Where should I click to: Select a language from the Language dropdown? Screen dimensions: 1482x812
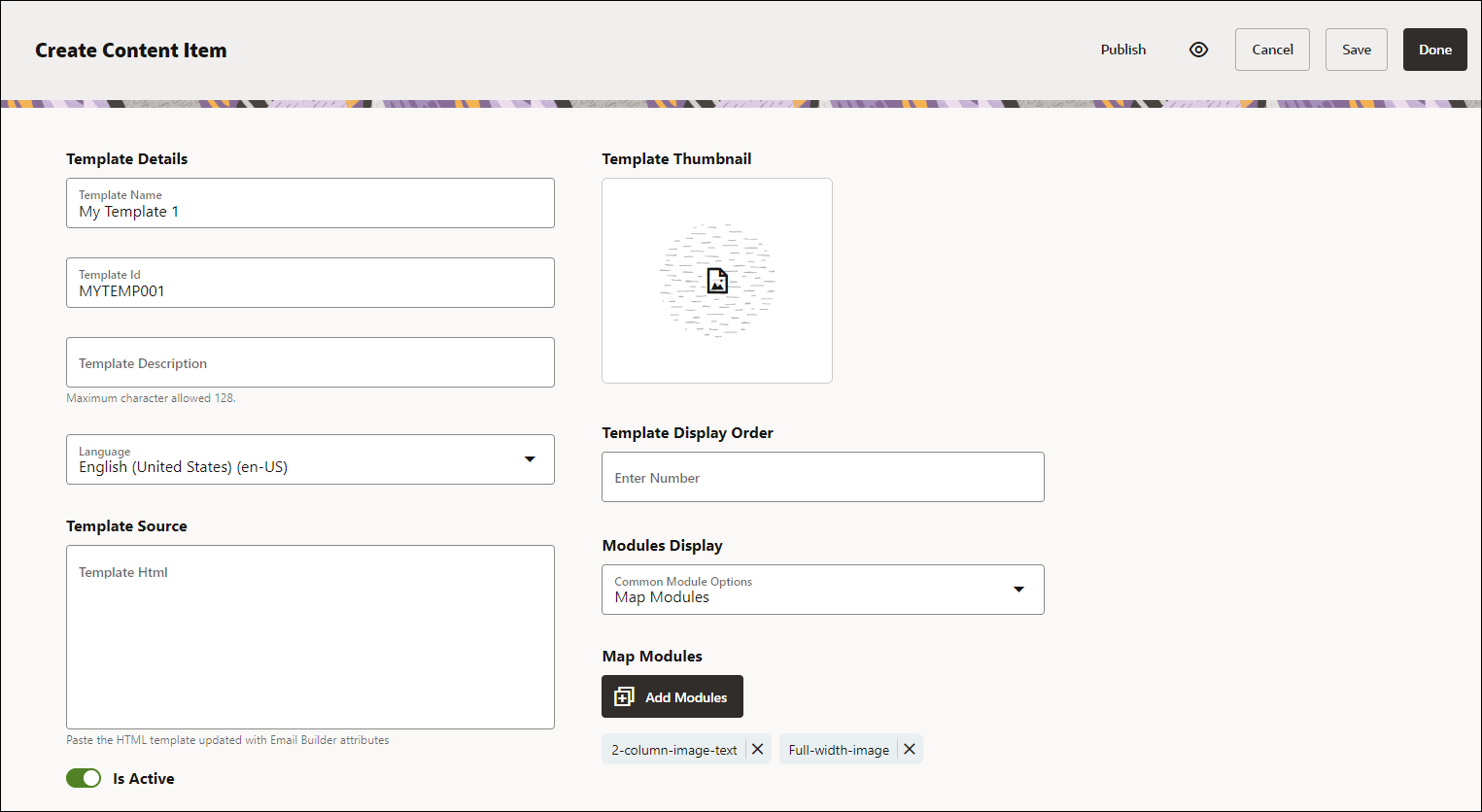310,458
